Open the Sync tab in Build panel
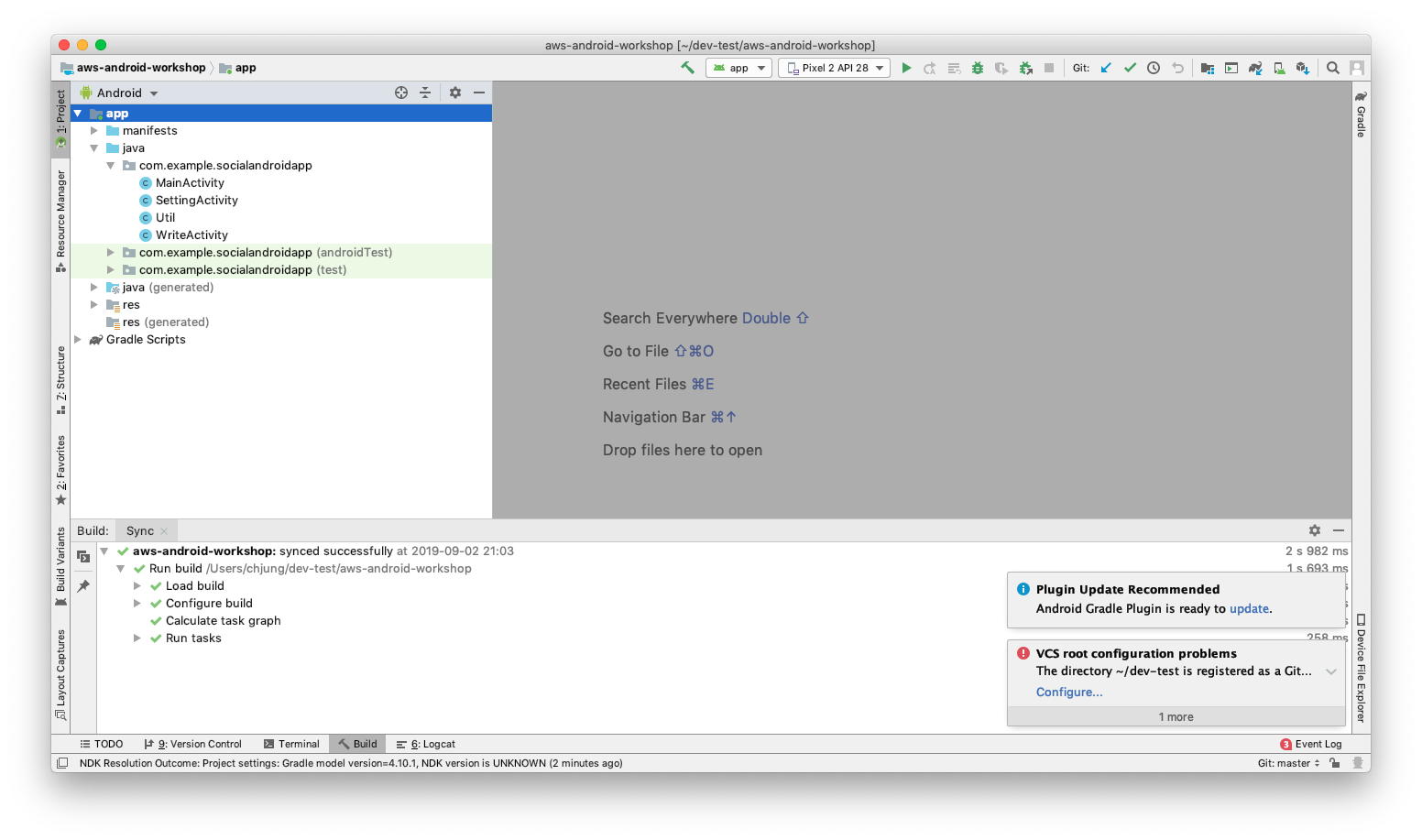 [x=140, y=531]
